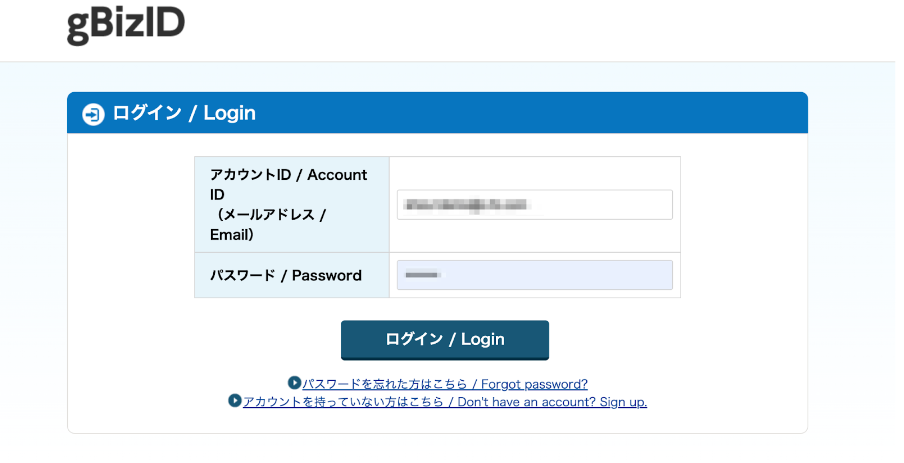Click the gBizID logo
The height and width of the screenshot is (463, 904).
(126, 25)
